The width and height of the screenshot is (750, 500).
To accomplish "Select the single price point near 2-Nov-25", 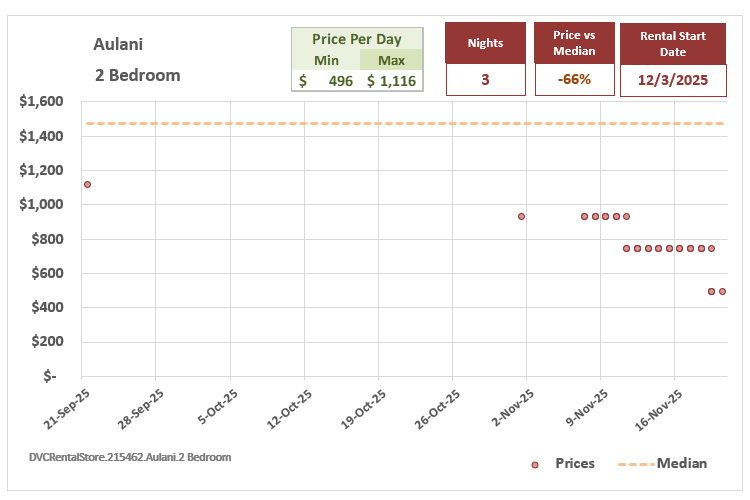I will 521,216.
